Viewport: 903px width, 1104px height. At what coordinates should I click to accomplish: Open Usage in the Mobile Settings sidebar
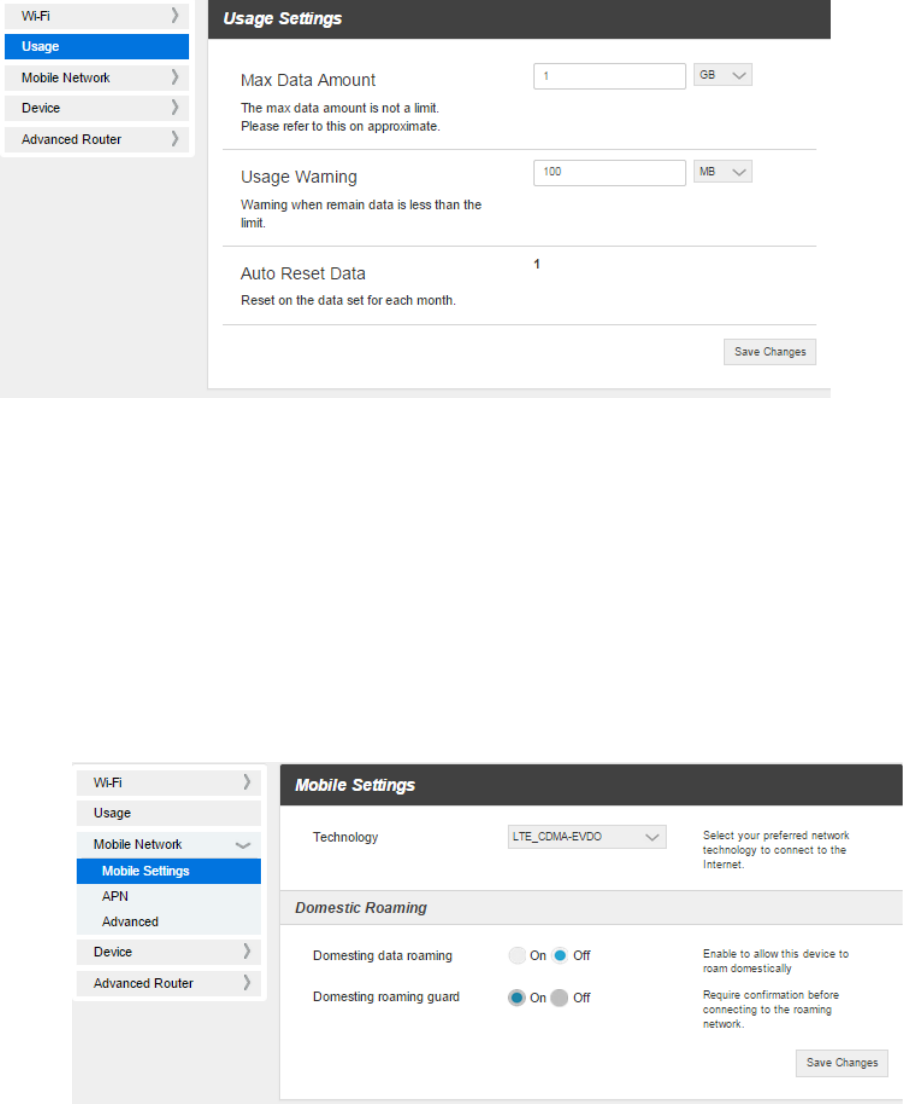point(169,813)
